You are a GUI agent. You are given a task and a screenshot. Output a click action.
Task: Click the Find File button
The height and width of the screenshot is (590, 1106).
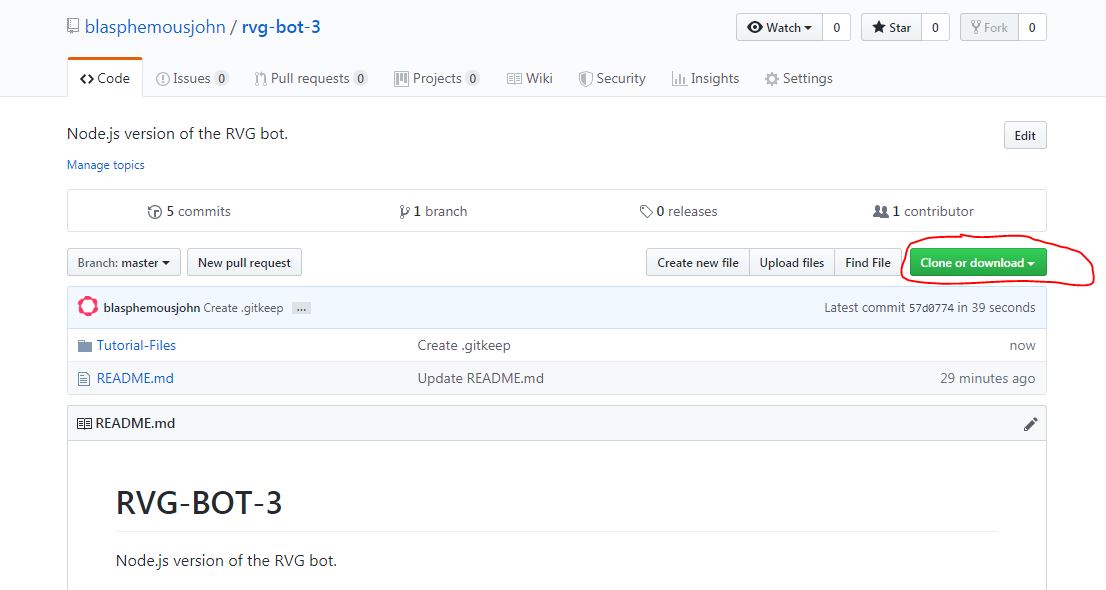pyautogui.click(x=868, y=263)
